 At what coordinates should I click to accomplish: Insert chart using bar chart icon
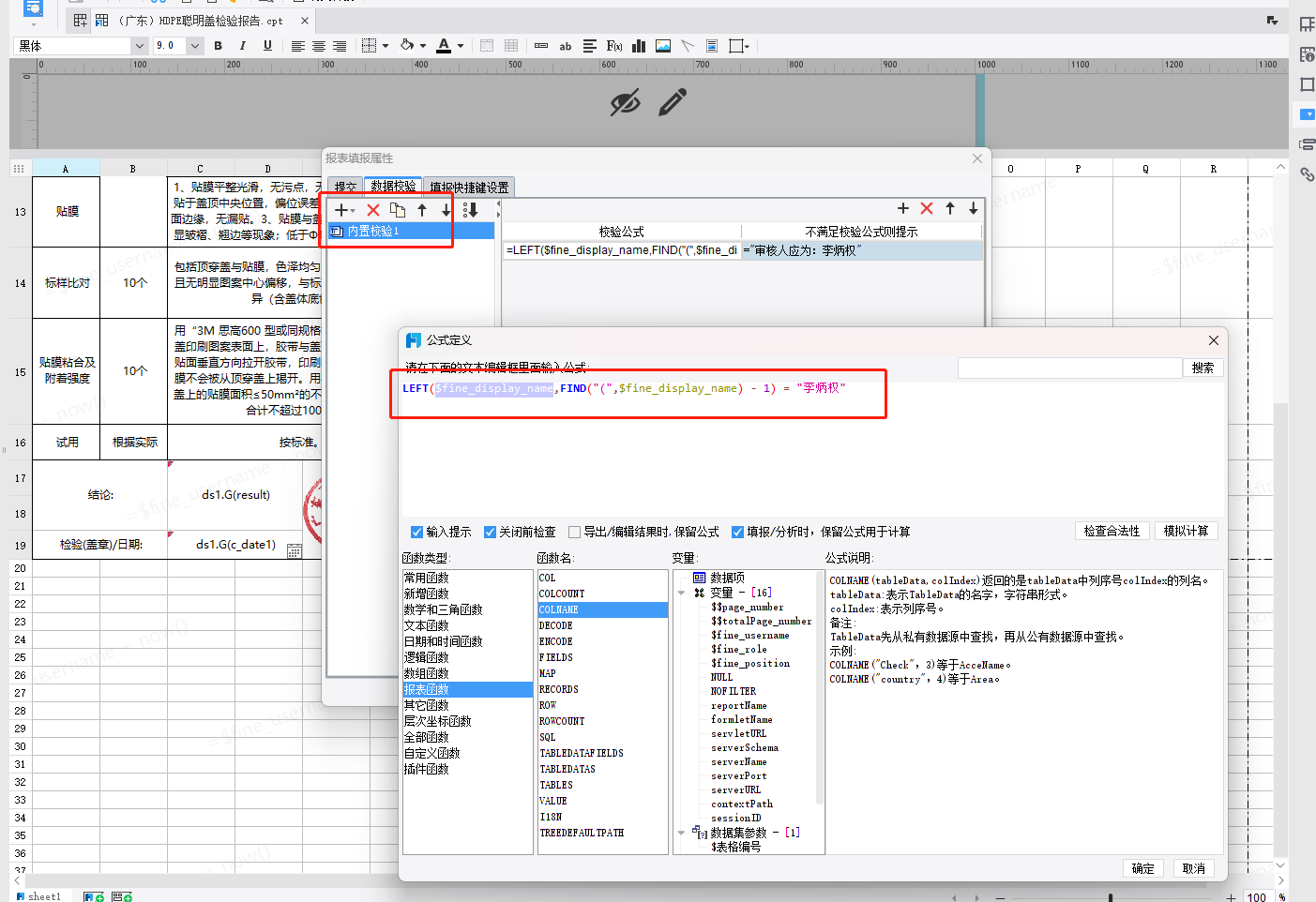click(639, 46)
